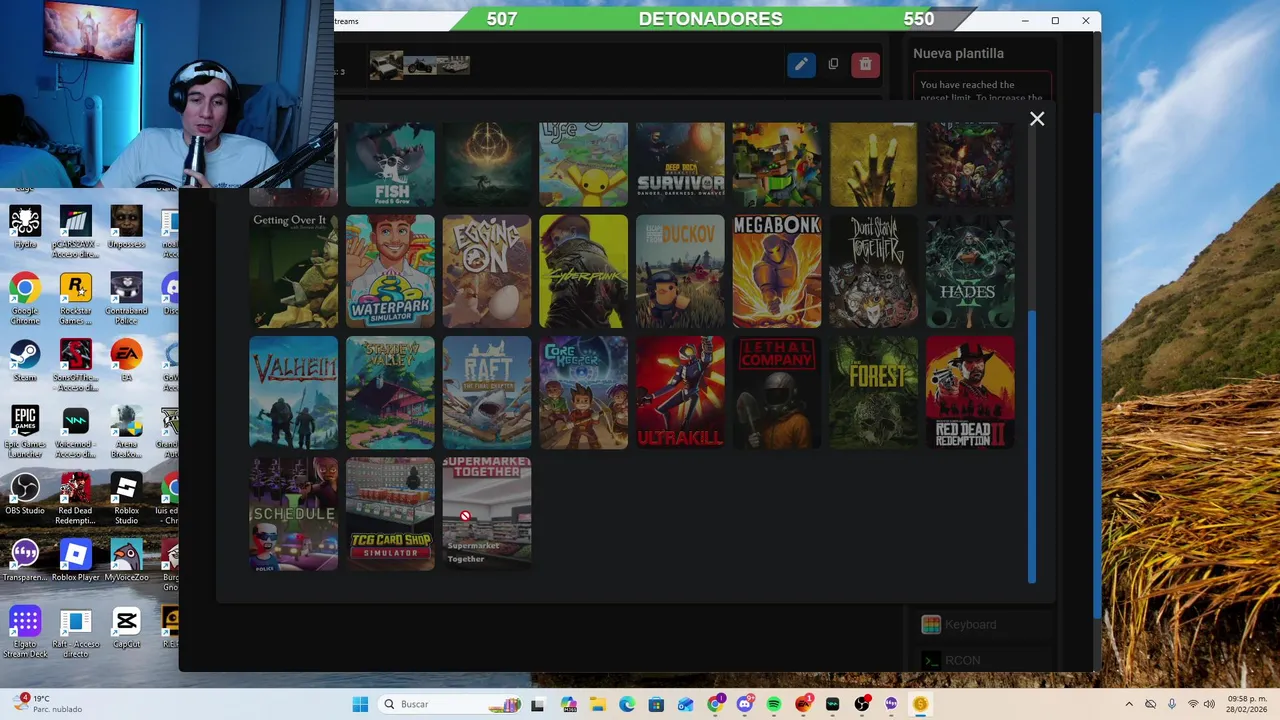1280x720 pixels.
Task: Select the Supermarket Together cover
Action: point(487,514)
